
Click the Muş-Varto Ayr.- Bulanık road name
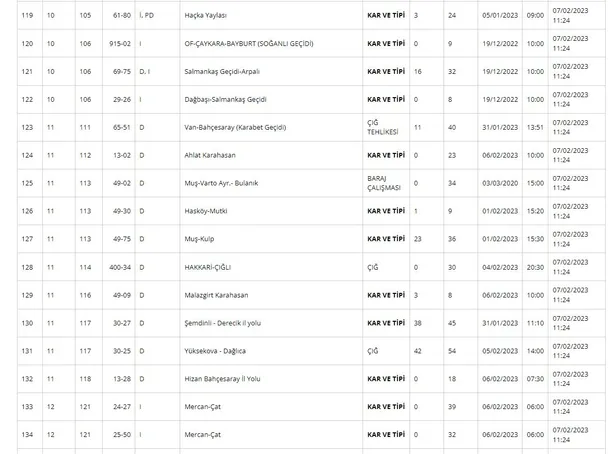(x=230, y=183)
